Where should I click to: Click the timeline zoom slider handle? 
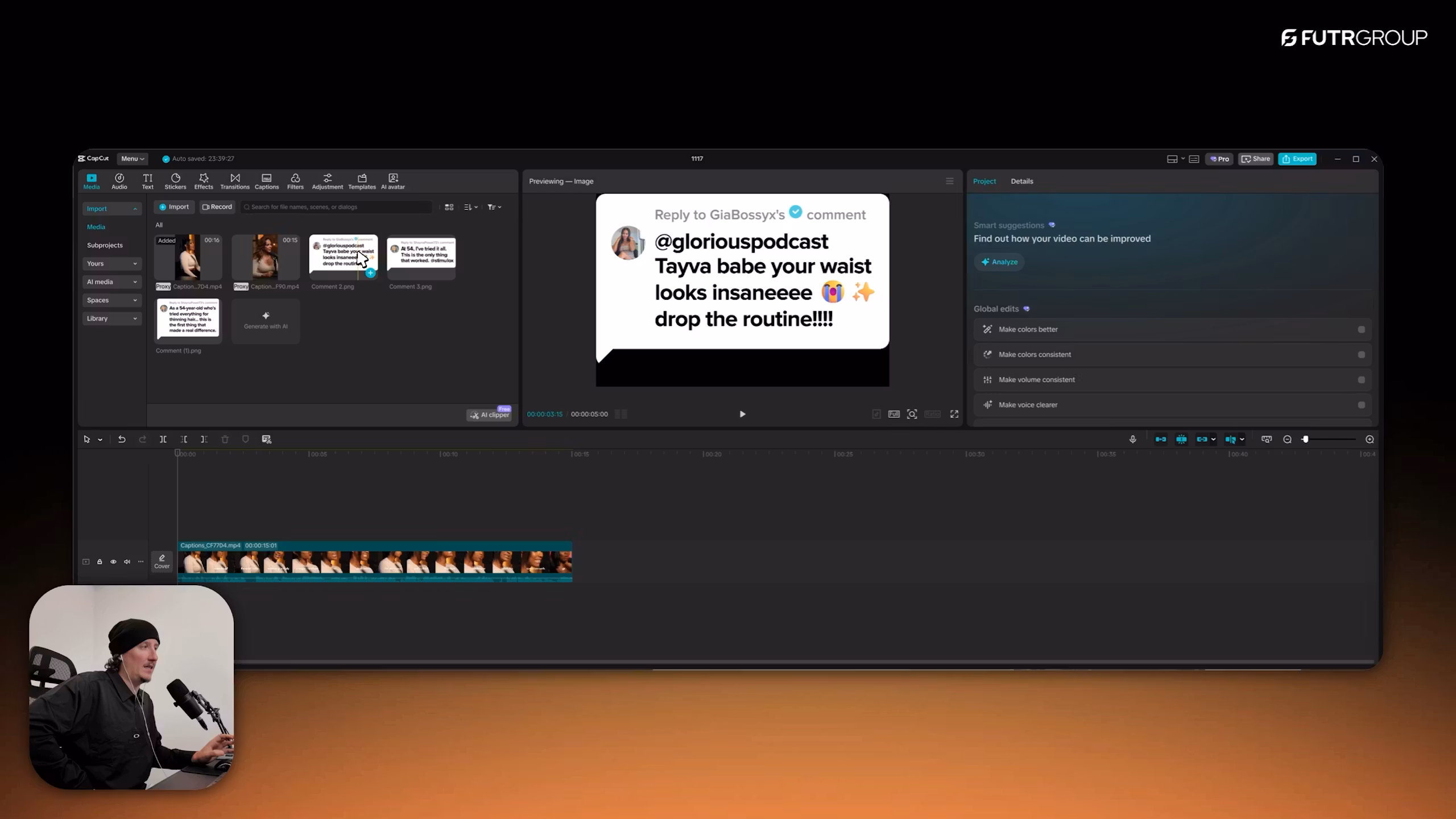point(1305,439)
